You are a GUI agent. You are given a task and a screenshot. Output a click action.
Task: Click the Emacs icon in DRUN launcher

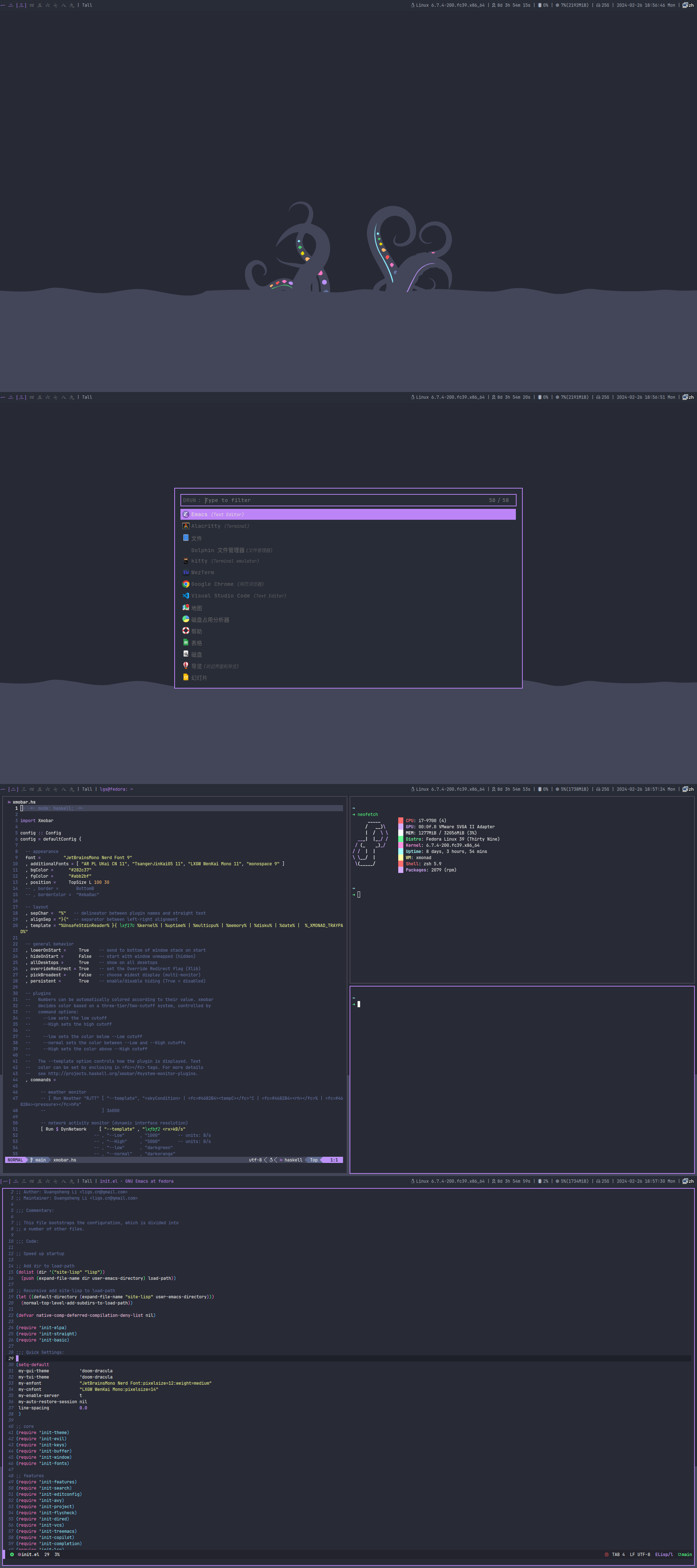click(186, 514)
